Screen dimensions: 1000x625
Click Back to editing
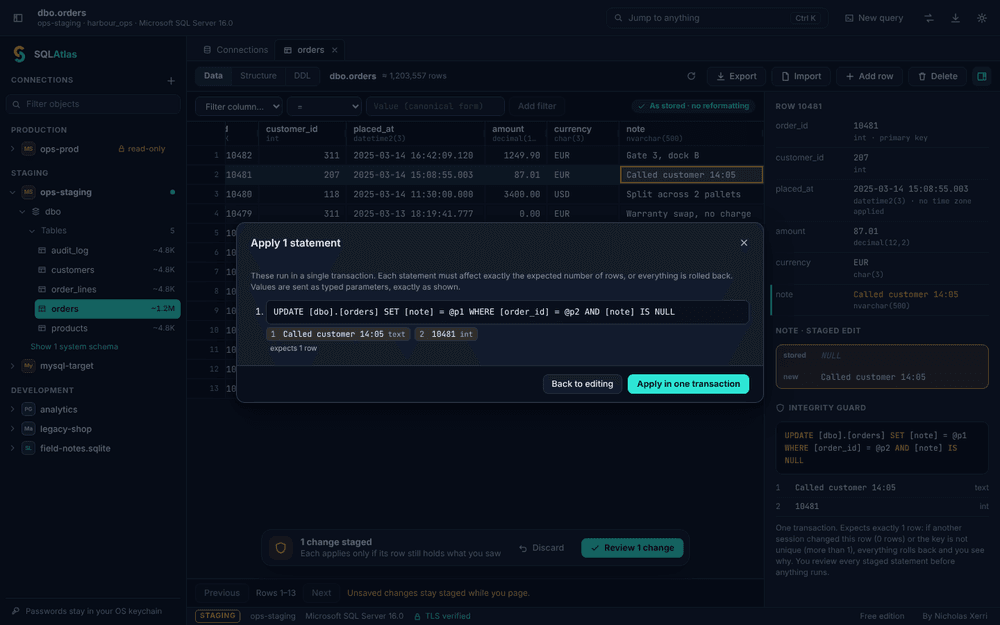(x=582, y=384)
